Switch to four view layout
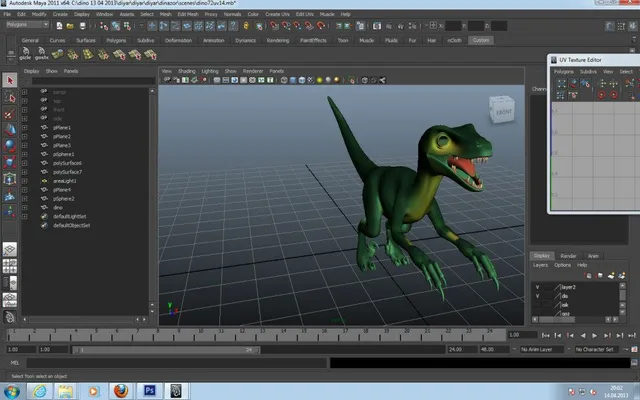Viewport: 640px width, 400px height. pyautogui.click(x=9, y=266)
